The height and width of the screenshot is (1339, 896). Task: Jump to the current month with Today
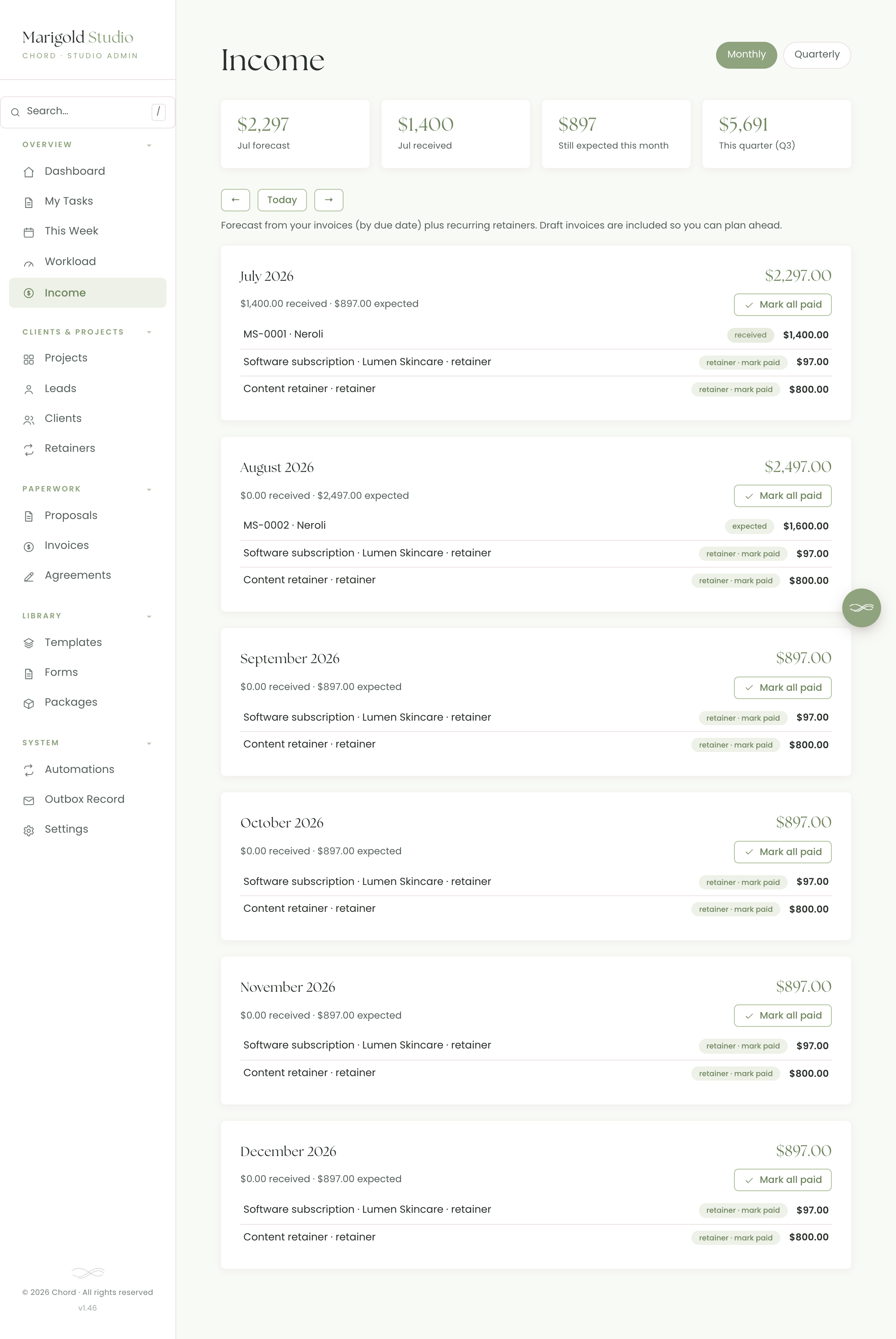coord(282,200)
